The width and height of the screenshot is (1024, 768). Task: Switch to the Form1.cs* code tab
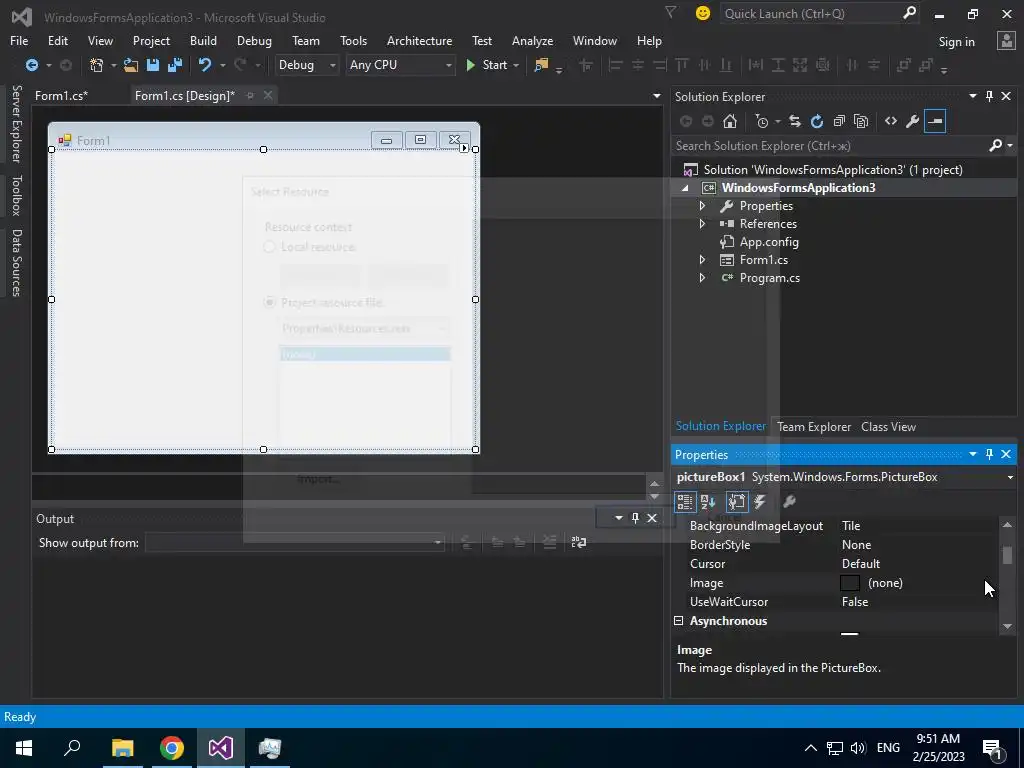(x=61, y=95)
